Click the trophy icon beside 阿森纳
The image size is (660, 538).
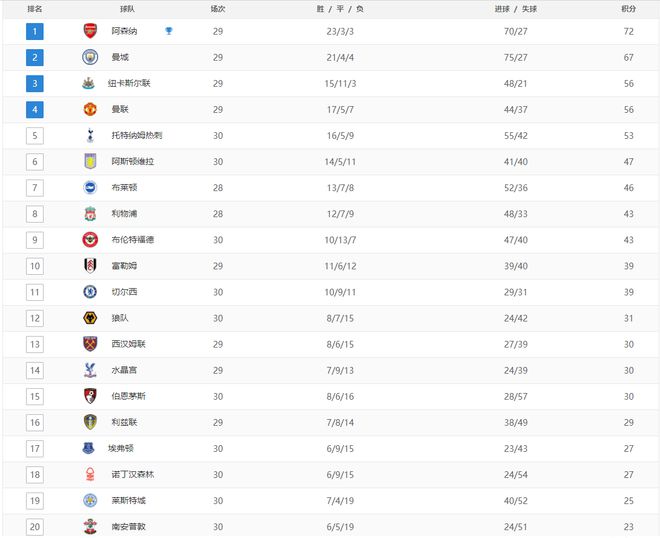tap(169, 31)
